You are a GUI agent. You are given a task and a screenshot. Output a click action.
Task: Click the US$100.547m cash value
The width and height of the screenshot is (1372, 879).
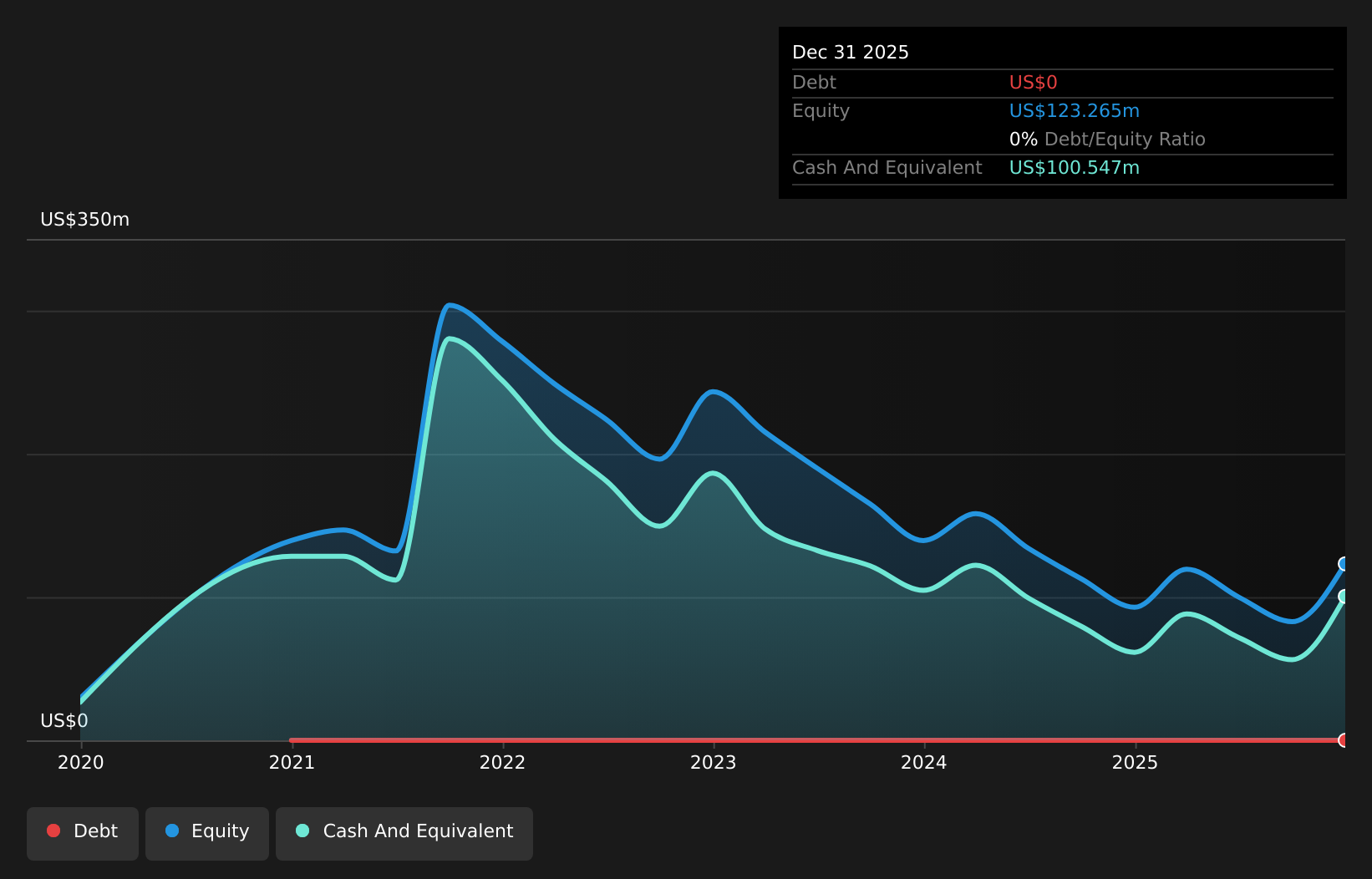pyautogui.click(x=1075, y=168)
